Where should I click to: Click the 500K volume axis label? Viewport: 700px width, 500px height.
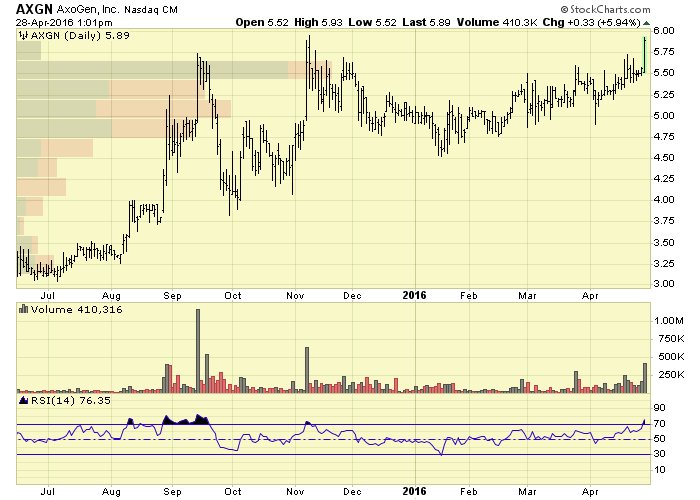coord(671,357)
